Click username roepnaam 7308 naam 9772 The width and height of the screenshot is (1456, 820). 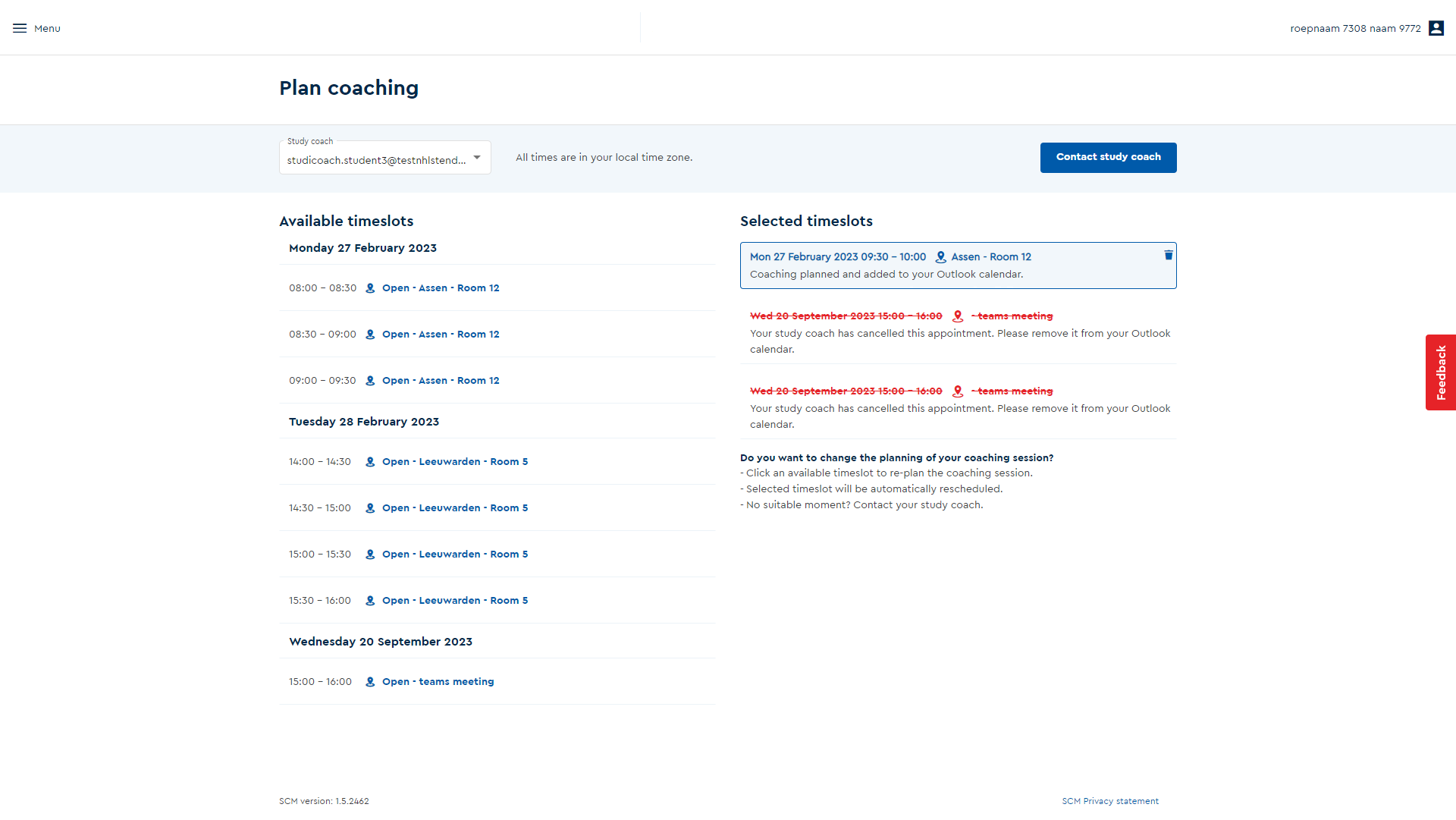click(1355, 29)
